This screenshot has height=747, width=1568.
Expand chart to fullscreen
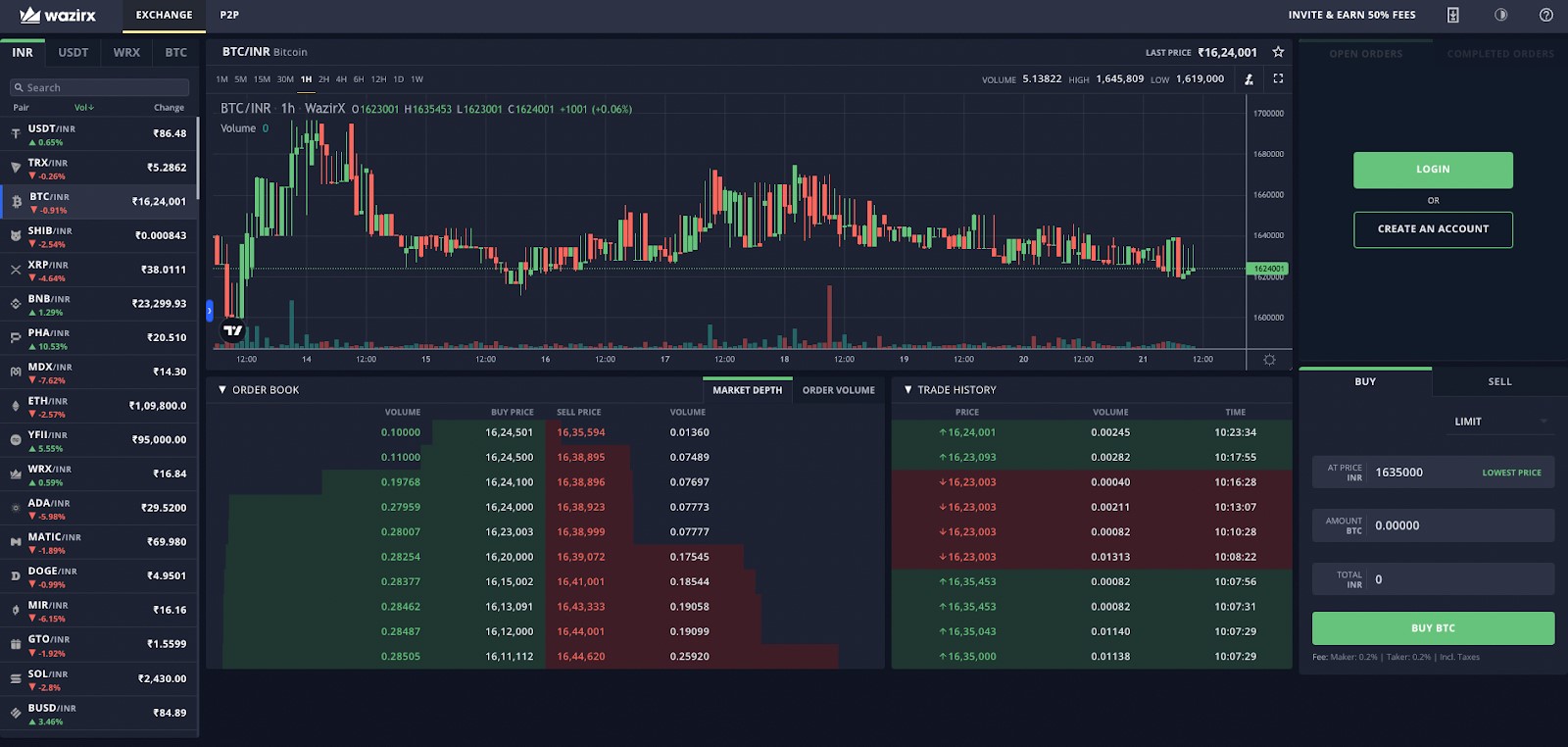tap(1278, 78)
